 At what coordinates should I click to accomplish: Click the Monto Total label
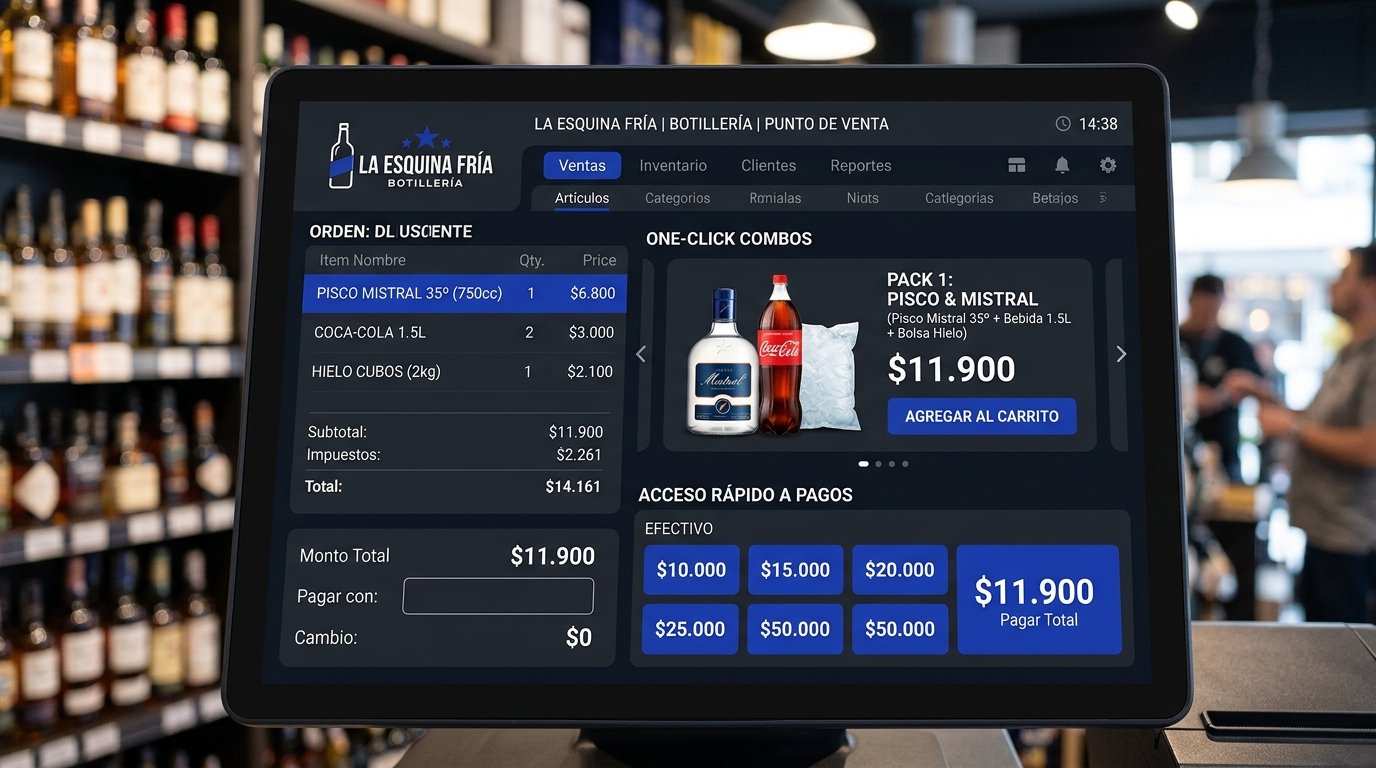tap(345, 556)
